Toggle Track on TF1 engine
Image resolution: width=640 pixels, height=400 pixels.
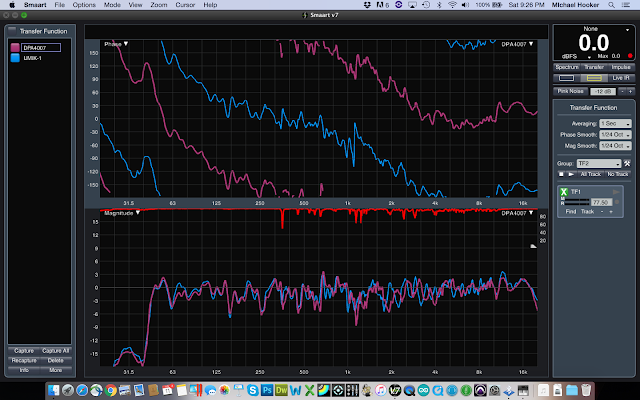click(x=587, y=211)
